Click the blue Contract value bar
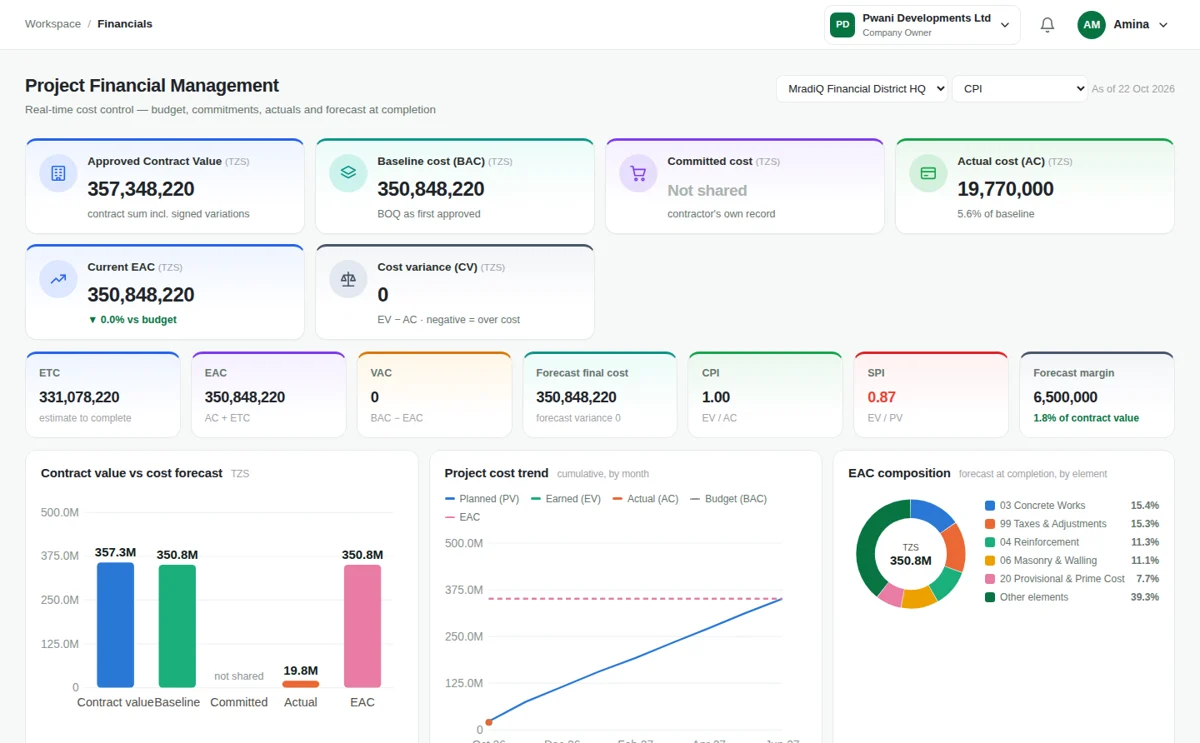This screenshot has width=1200, height=743. click(115, 625)
